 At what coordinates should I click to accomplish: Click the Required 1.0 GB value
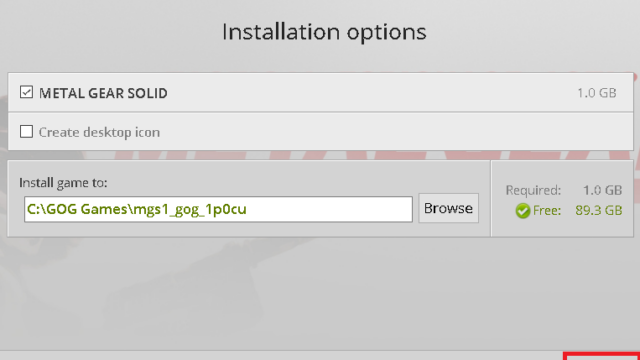602,190
